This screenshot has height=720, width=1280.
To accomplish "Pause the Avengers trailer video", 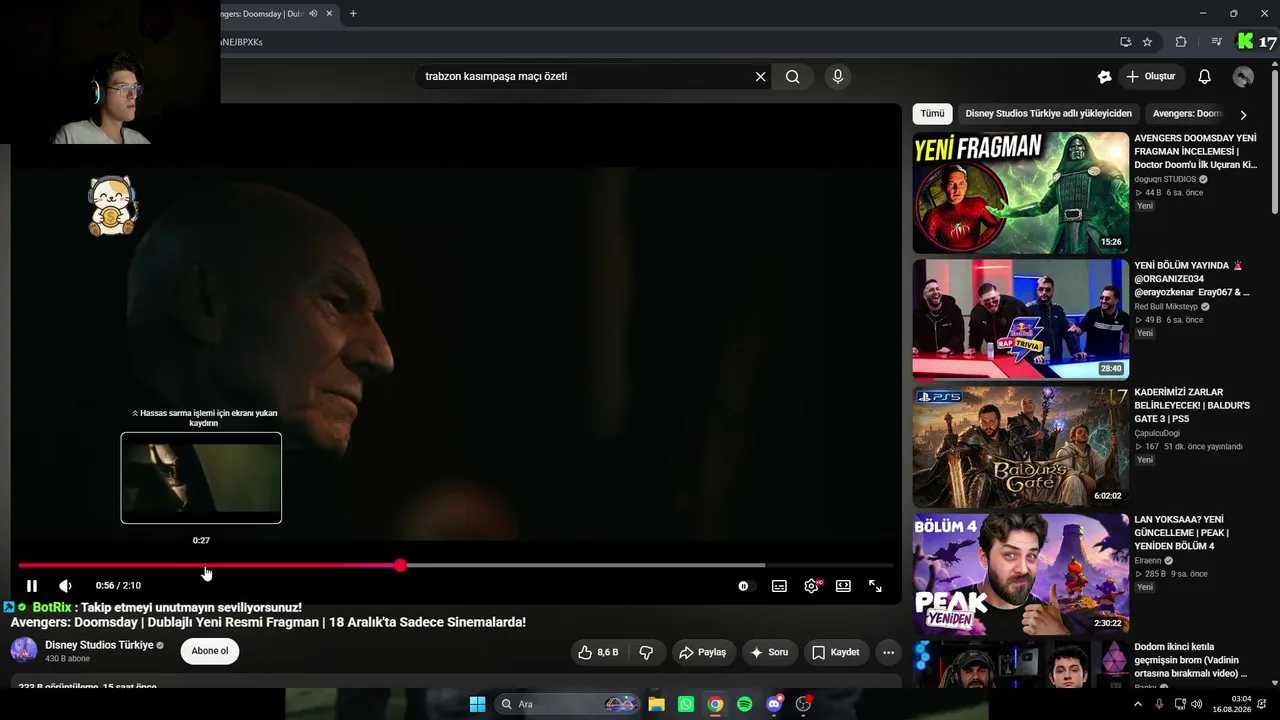I will point(32,586).
